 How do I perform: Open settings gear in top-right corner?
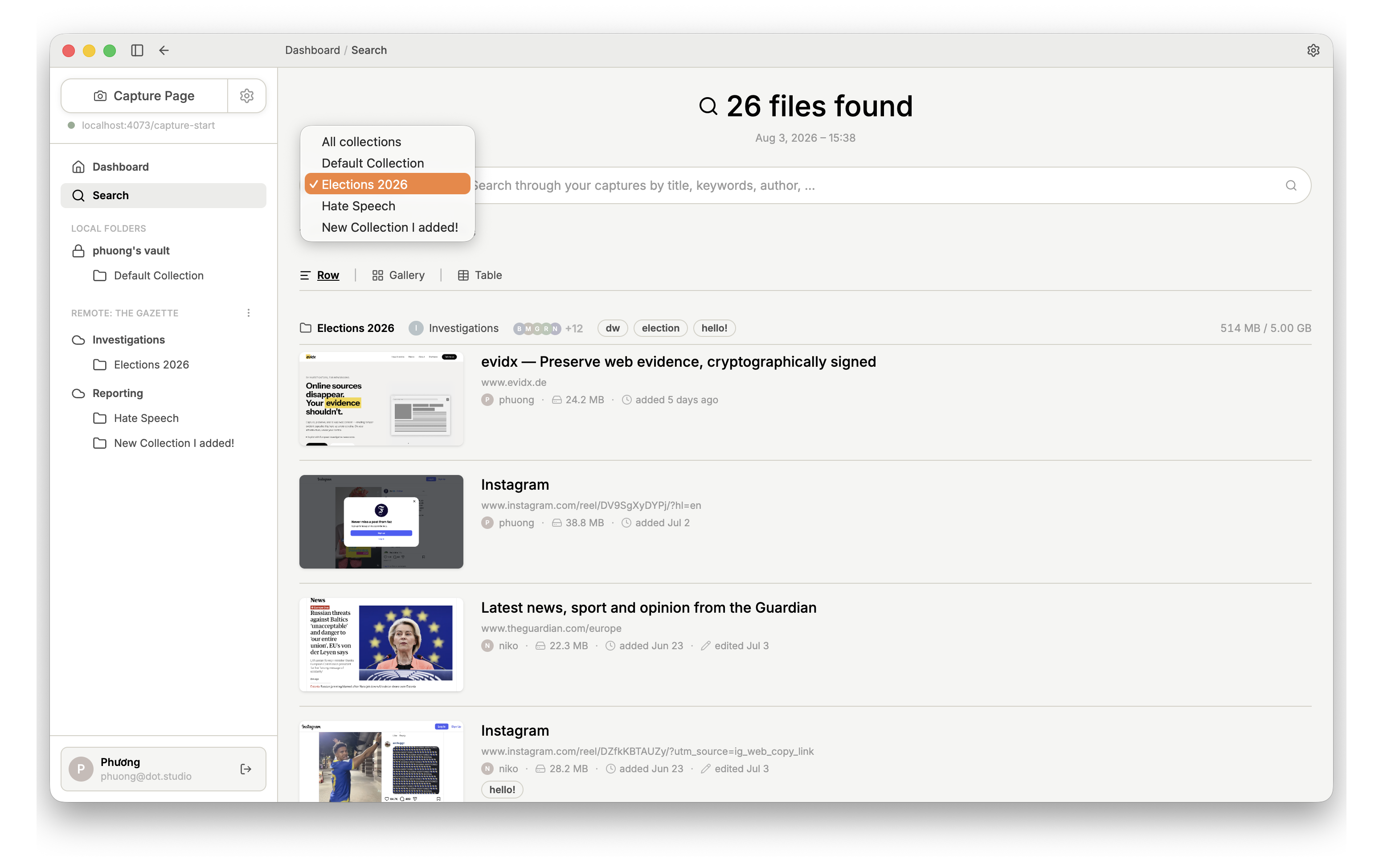coord(1313,50)
